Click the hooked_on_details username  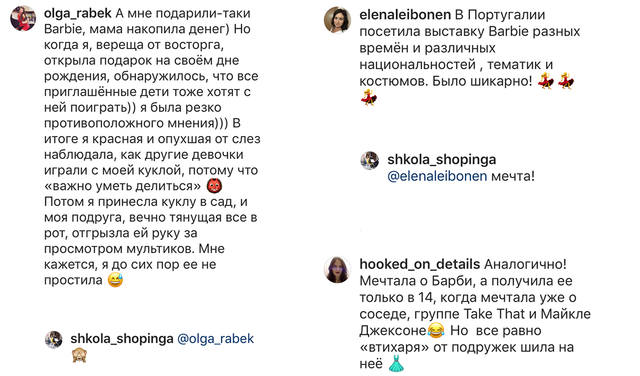point(420,265)
